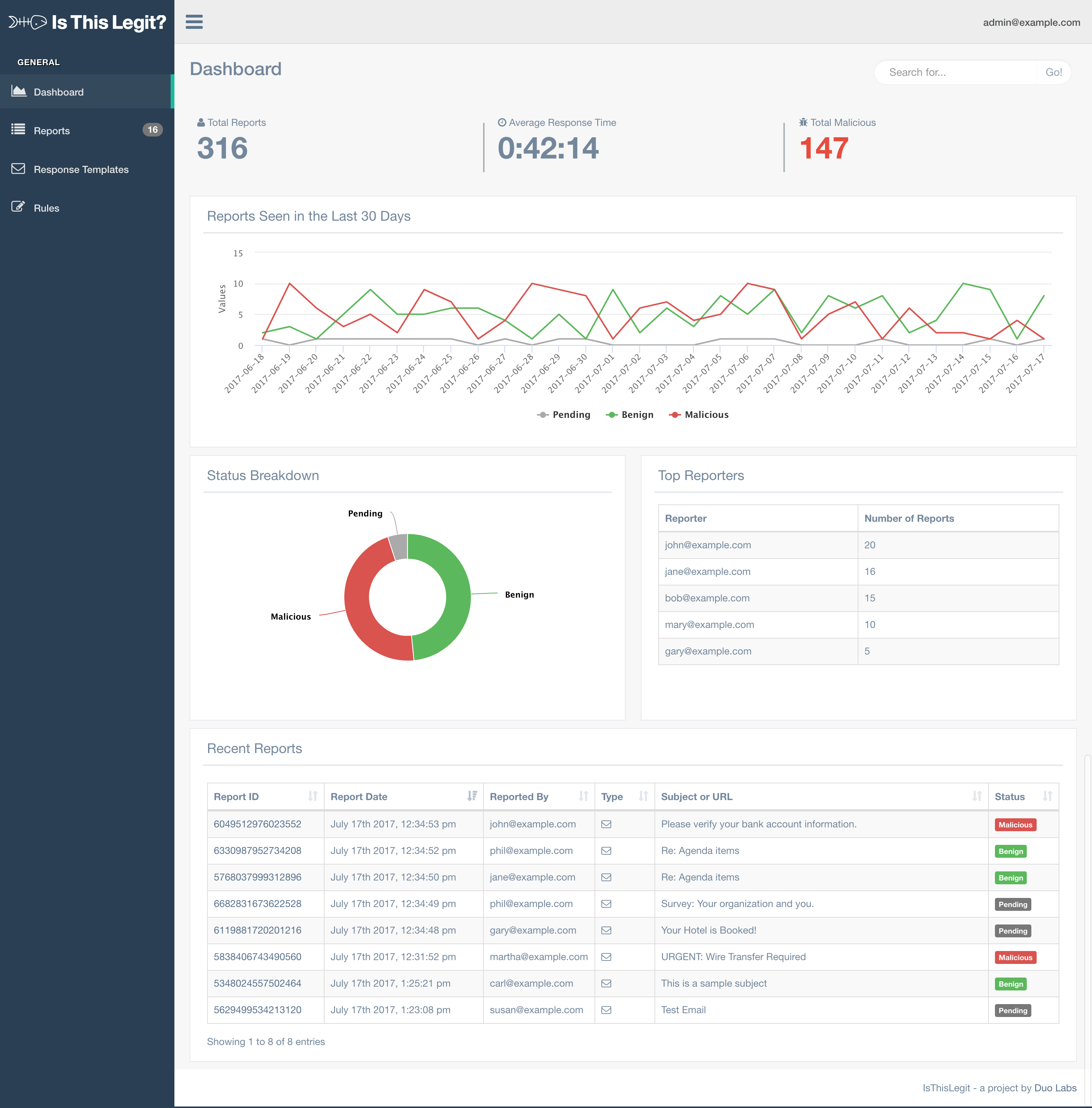Click the Response Templates envelope icon
Screen dimensions: 1092x1108
pyautogui.click(x=18, y=169)
